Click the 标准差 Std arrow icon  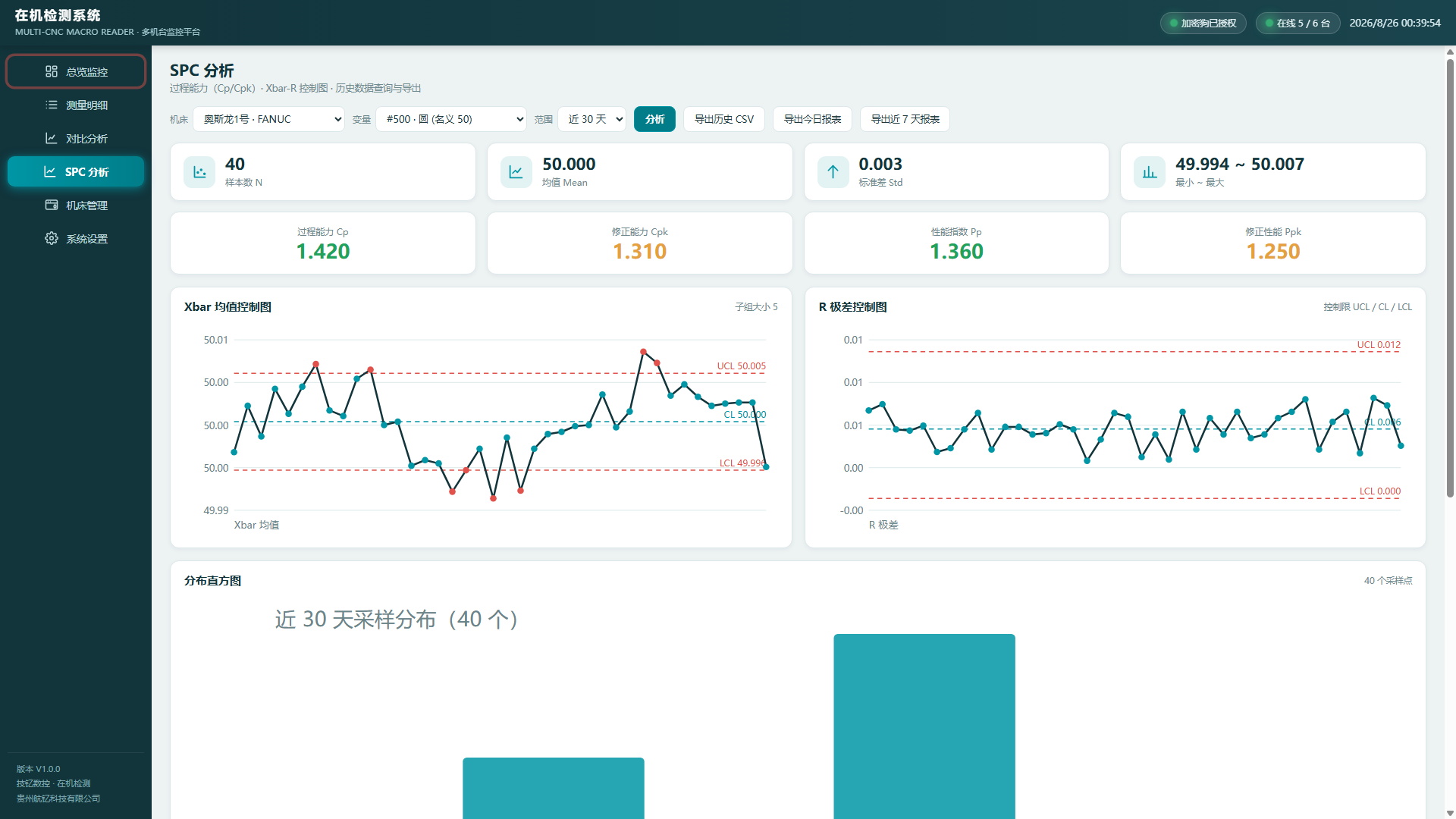click(x=833, y=172)
